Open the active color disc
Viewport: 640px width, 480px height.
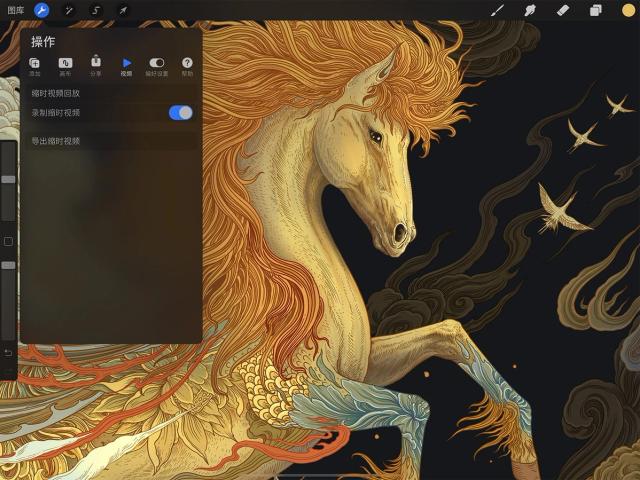(629, 10)
